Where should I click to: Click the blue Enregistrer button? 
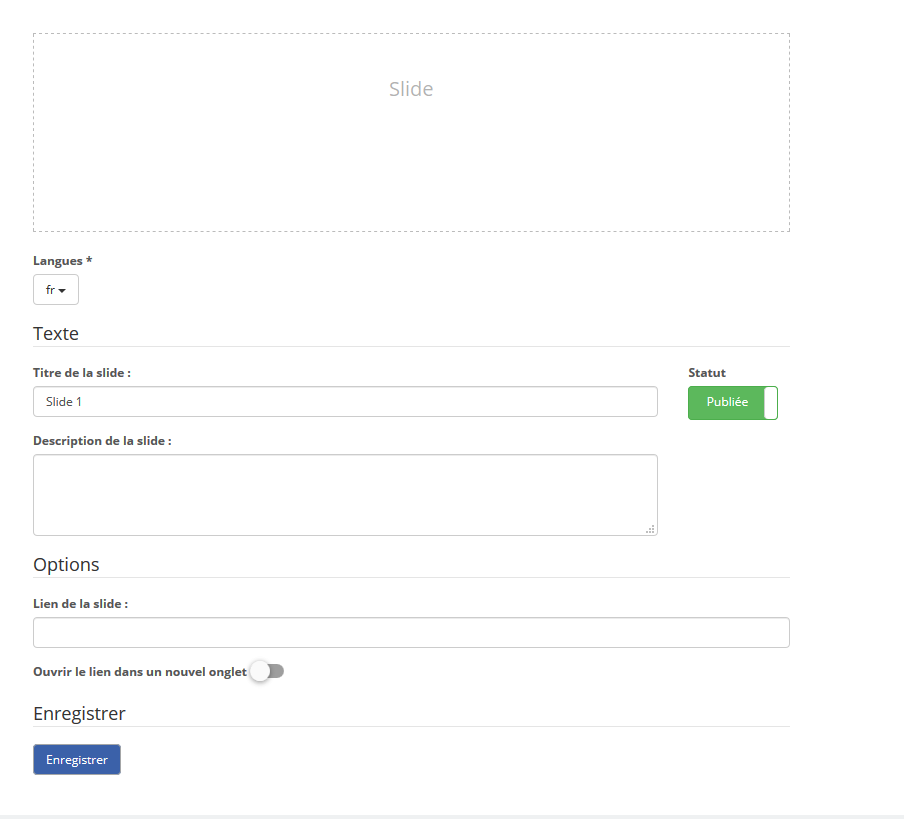77,760
